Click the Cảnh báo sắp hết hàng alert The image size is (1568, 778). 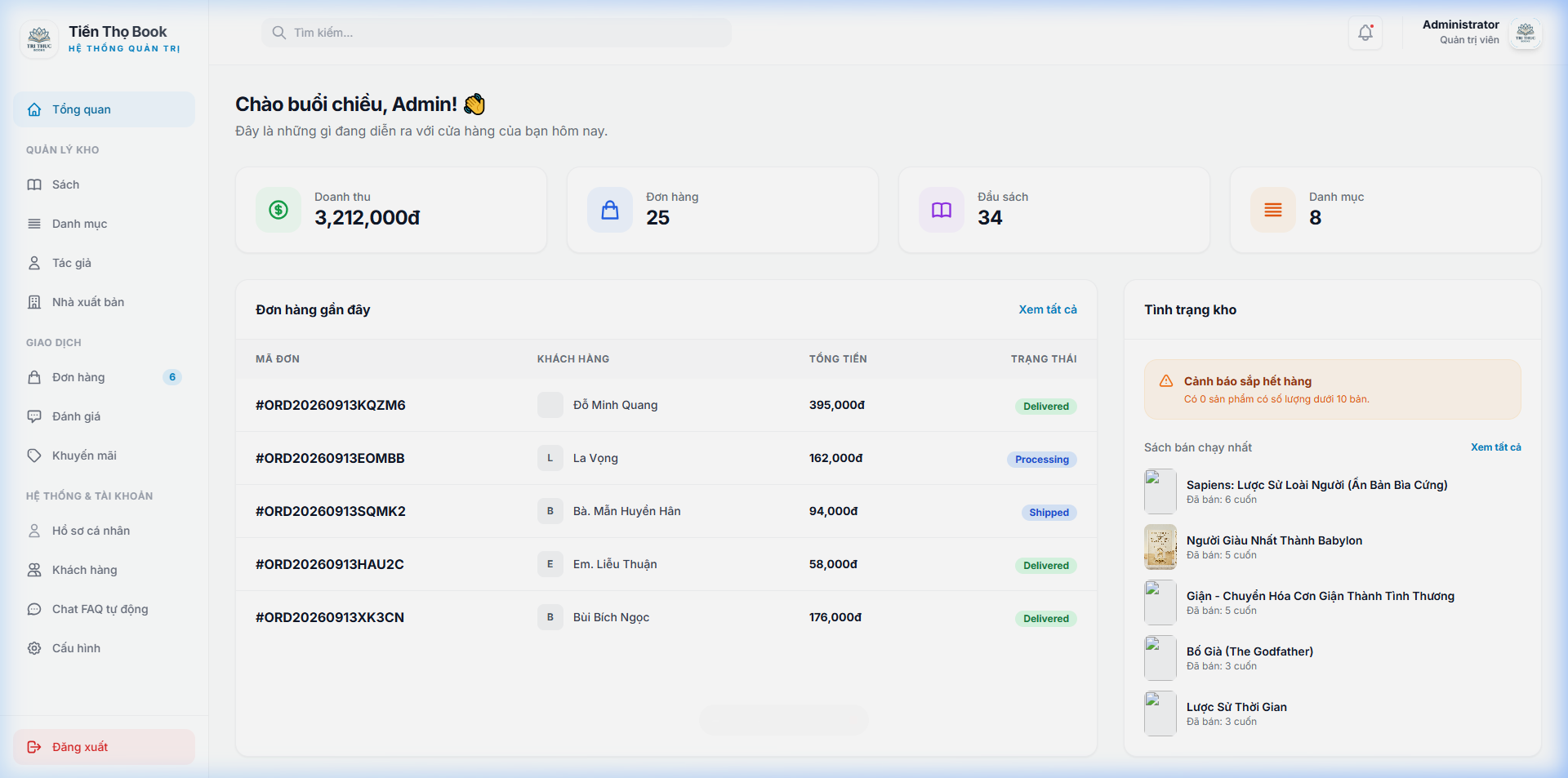pyautogui.click(x=1332, y=389)
